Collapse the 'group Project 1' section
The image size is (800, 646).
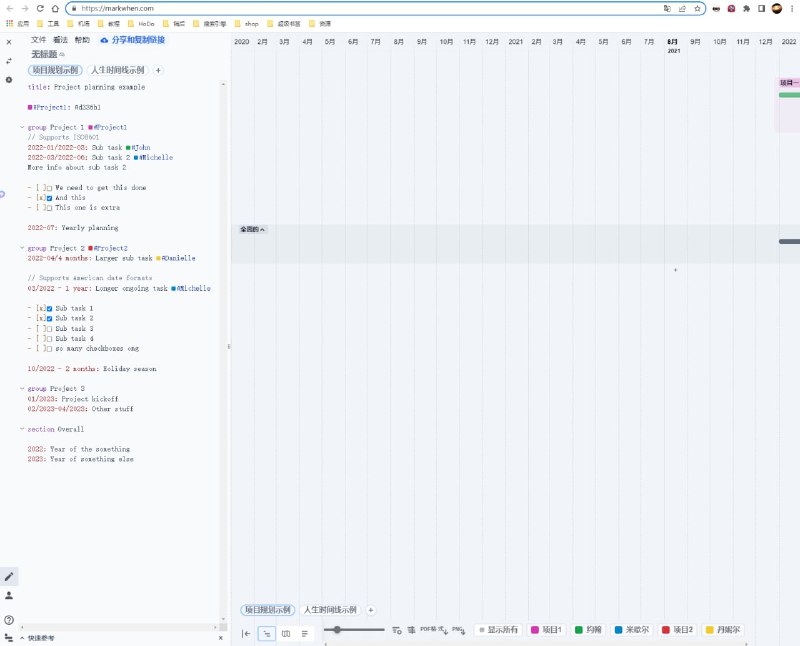(x=23, y=127)
